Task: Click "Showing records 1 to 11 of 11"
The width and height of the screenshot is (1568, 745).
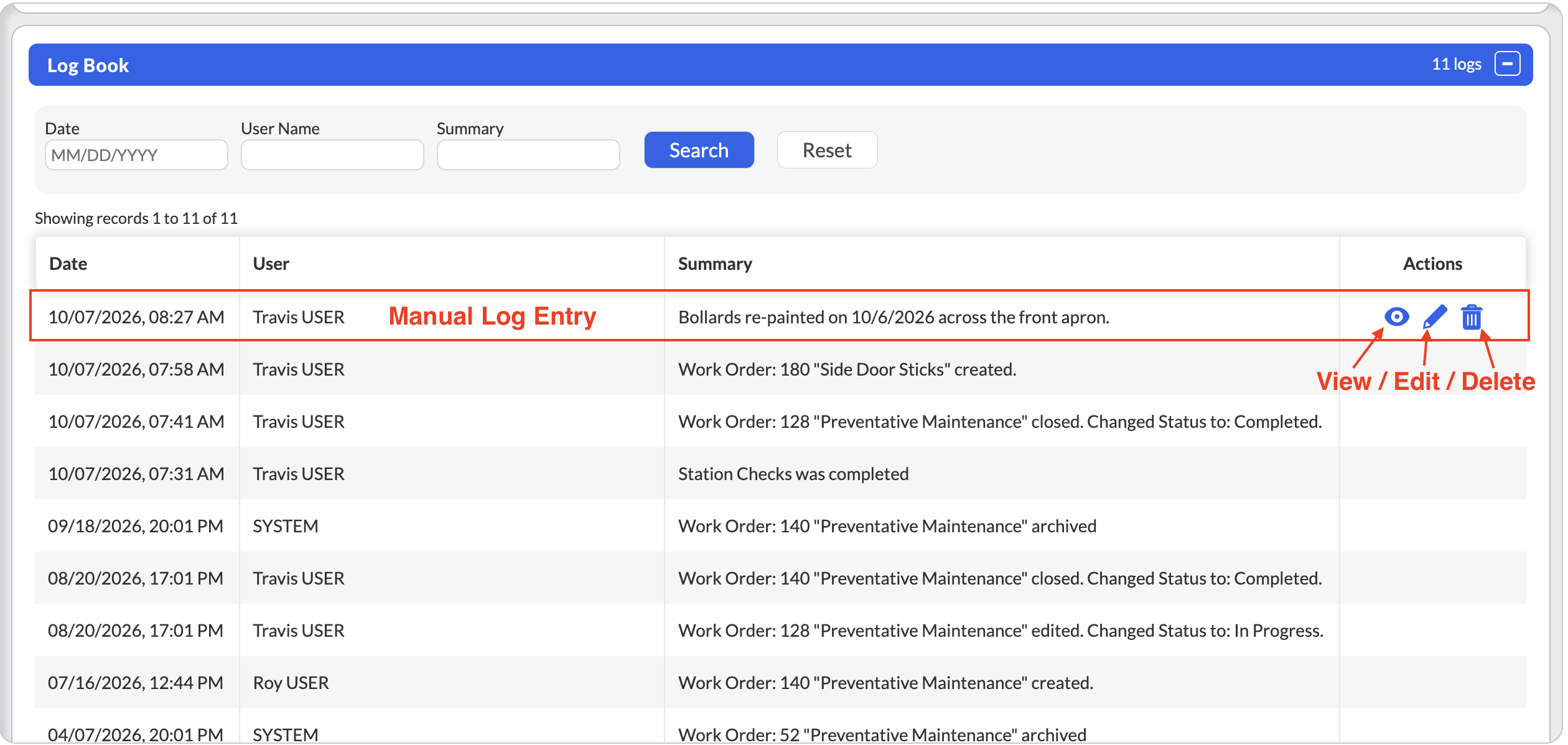Action: 136,218
